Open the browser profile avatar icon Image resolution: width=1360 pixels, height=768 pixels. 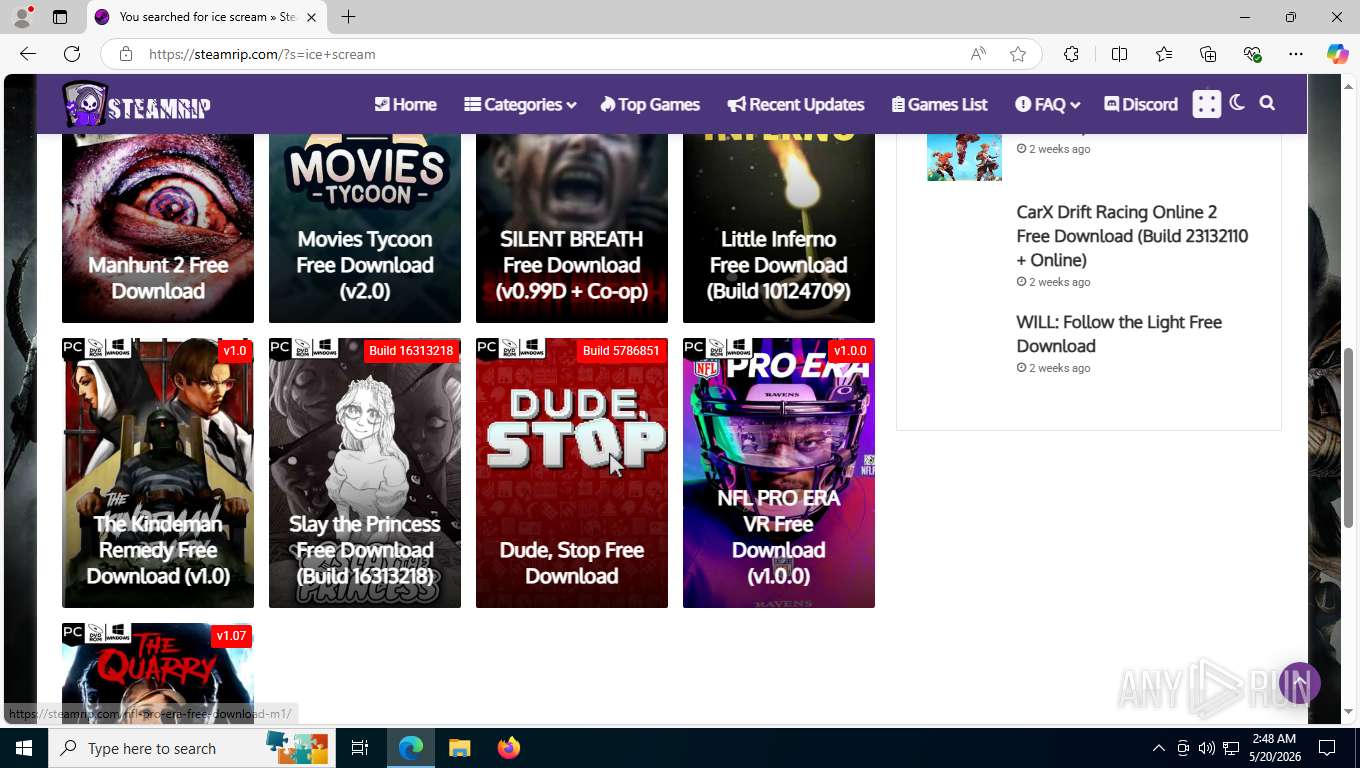pos(22,17)
